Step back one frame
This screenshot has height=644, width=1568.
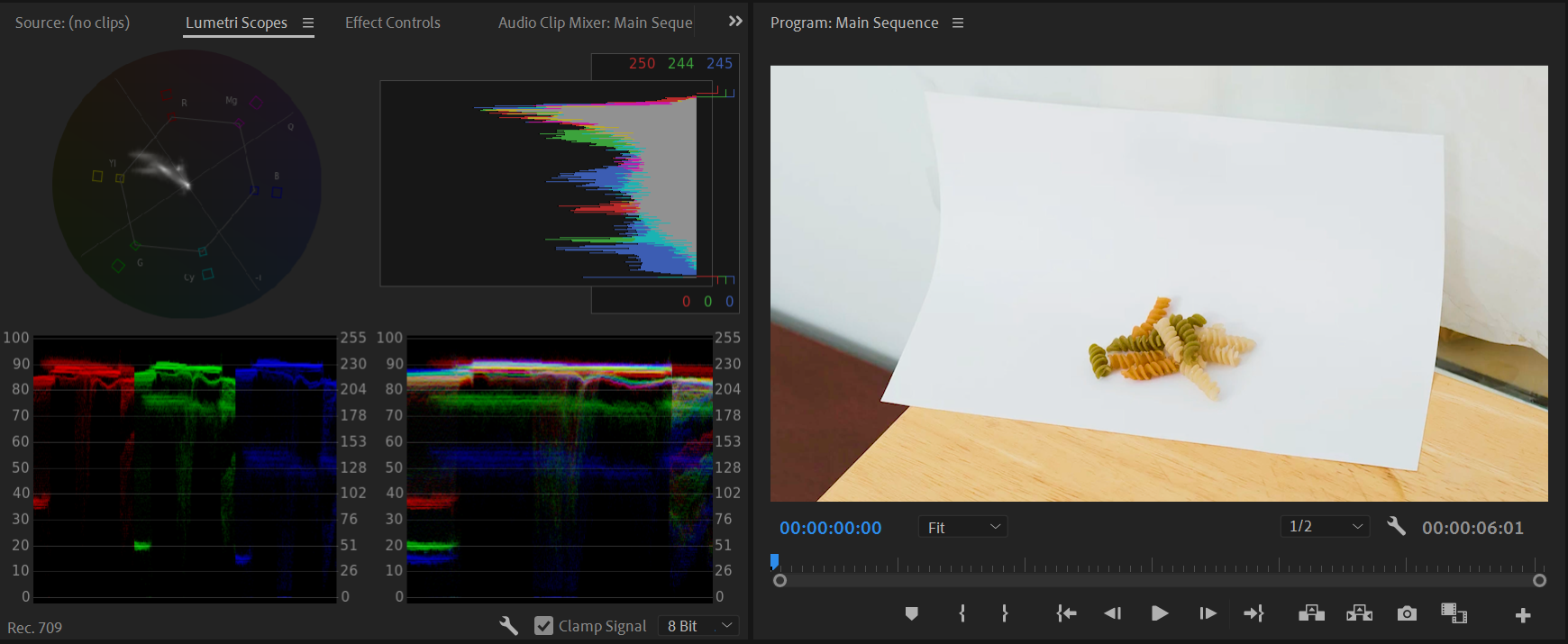[x=1113, y=613]
